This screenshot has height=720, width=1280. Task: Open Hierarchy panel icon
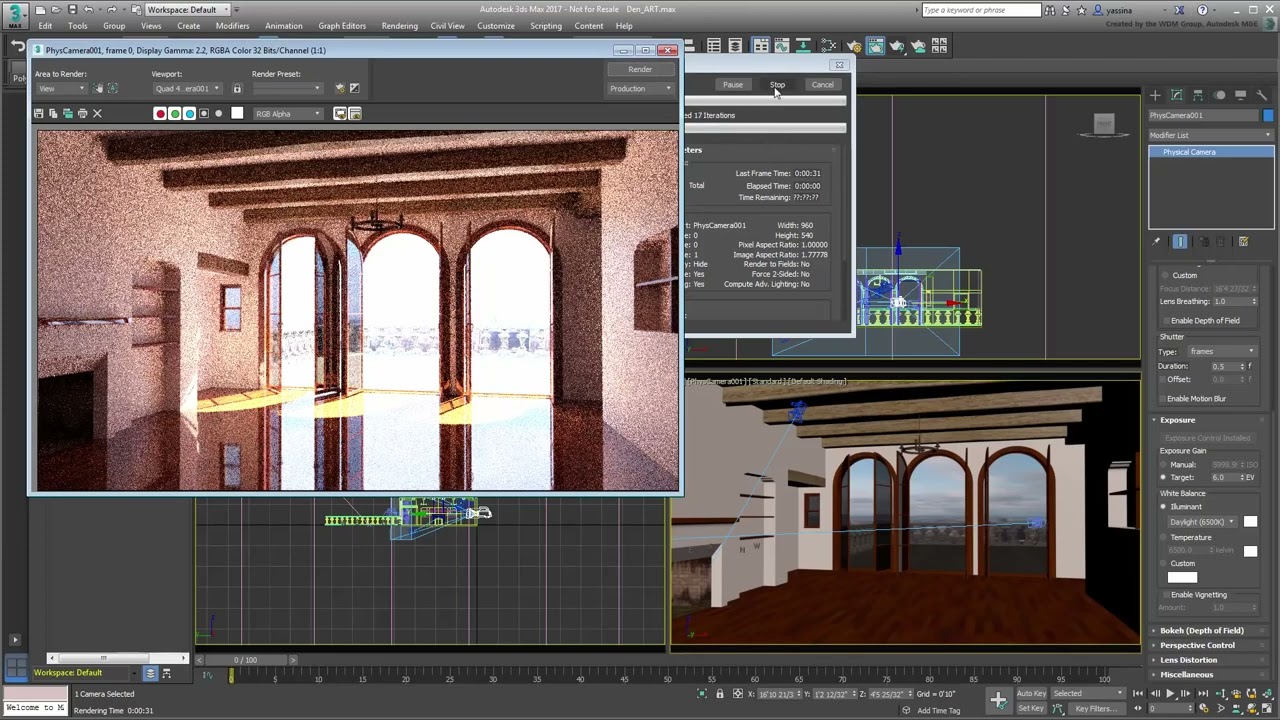click(x=1198, y=95)
